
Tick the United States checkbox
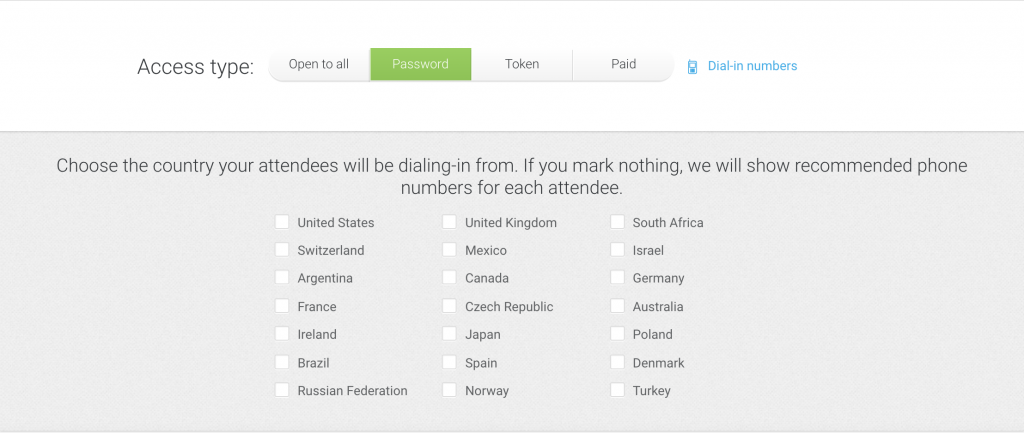tap(281, 222)
